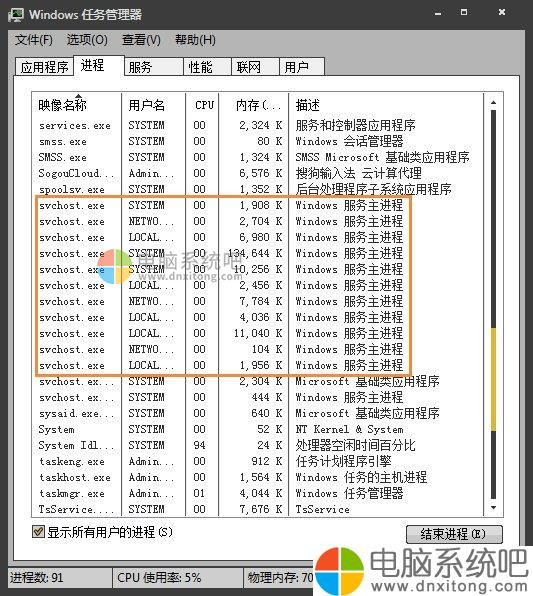Click the scrollbar down arrow
Image resolution: width=533 pixels, height=596 pixels.
(493, 507)
